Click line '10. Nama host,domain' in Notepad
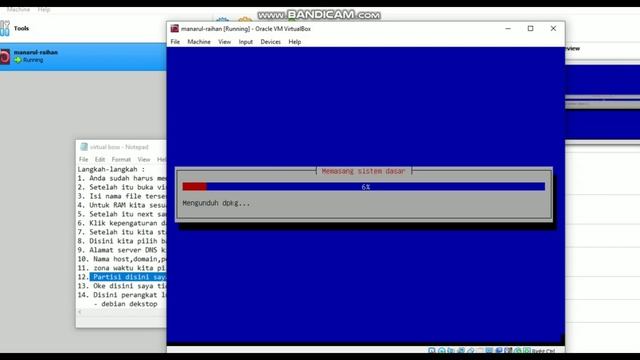Screen dimensions: 640x360 (x=122, y=259)
